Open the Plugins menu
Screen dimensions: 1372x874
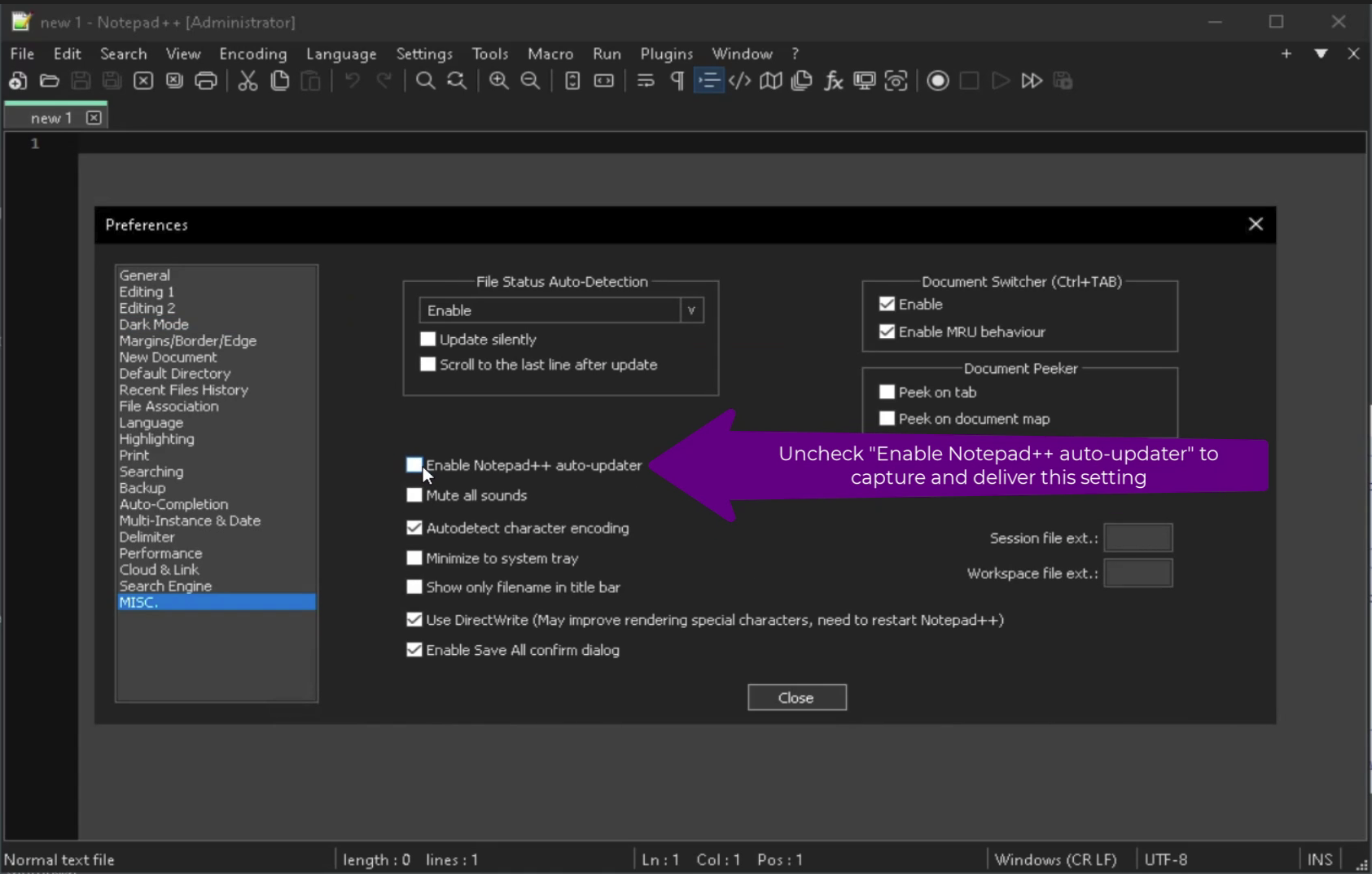pos(666,53)
